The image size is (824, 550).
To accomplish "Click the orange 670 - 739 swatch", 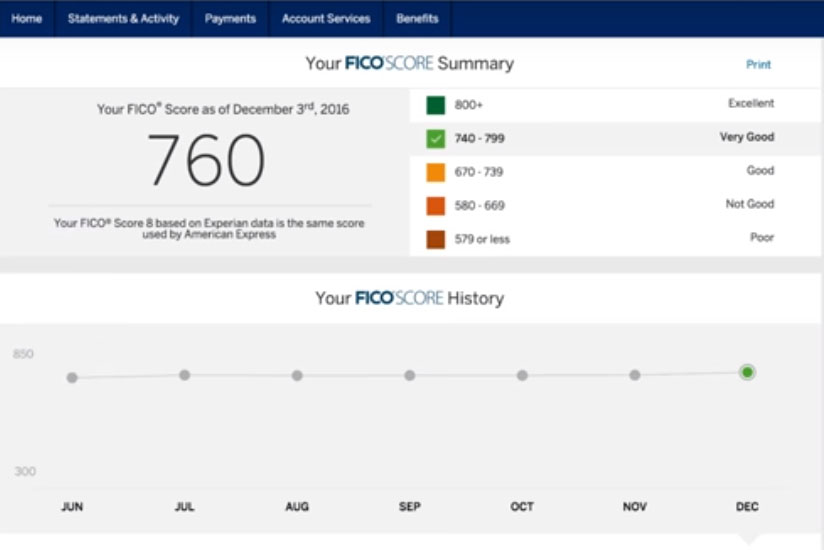I will [x=436, y=172].
